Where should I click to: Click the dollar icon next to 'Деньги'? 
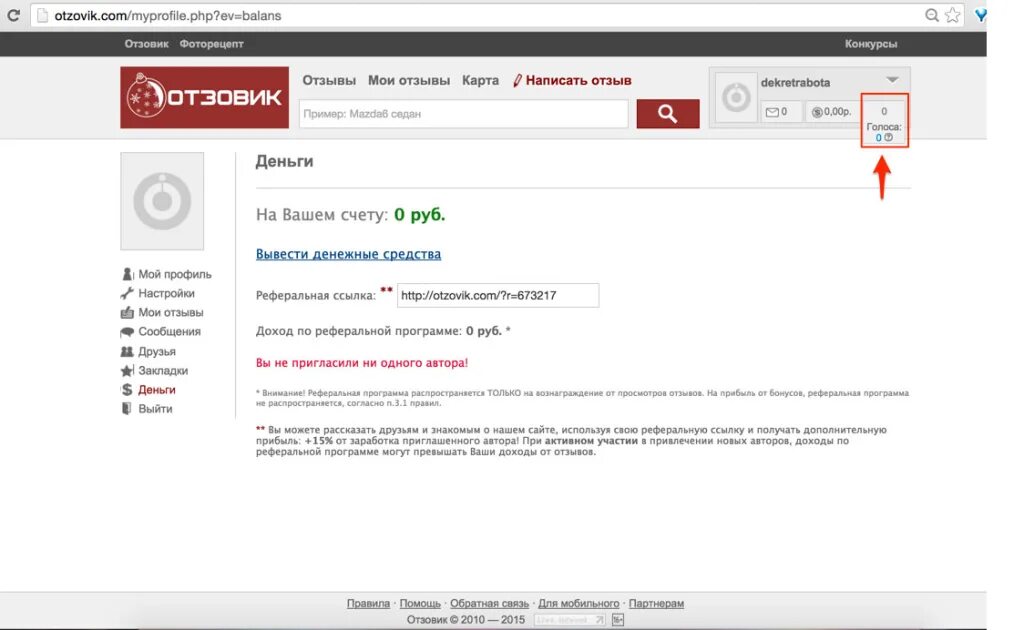pos(126,390)
